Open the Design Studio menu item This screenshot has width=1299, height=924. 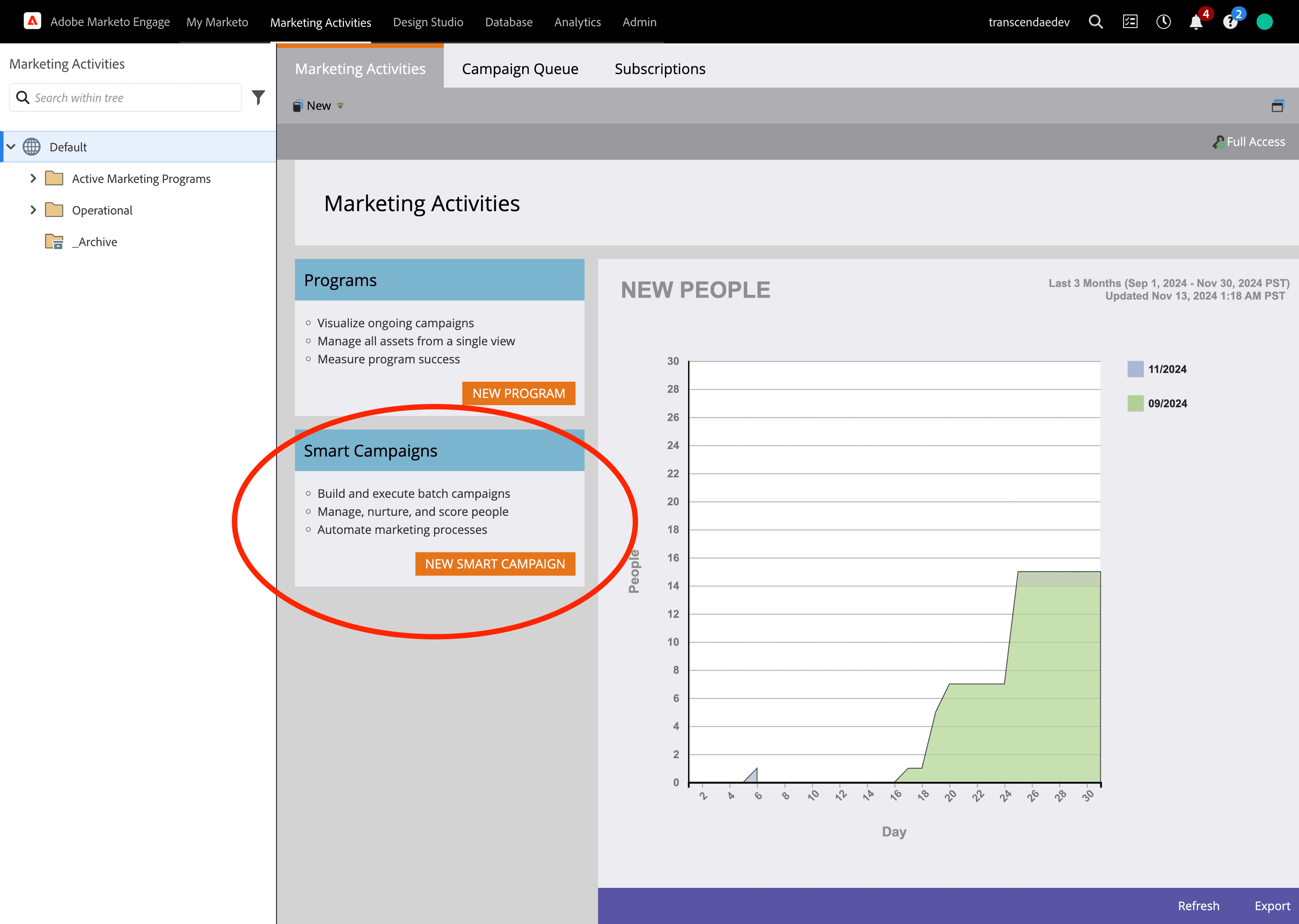[428, 22]
